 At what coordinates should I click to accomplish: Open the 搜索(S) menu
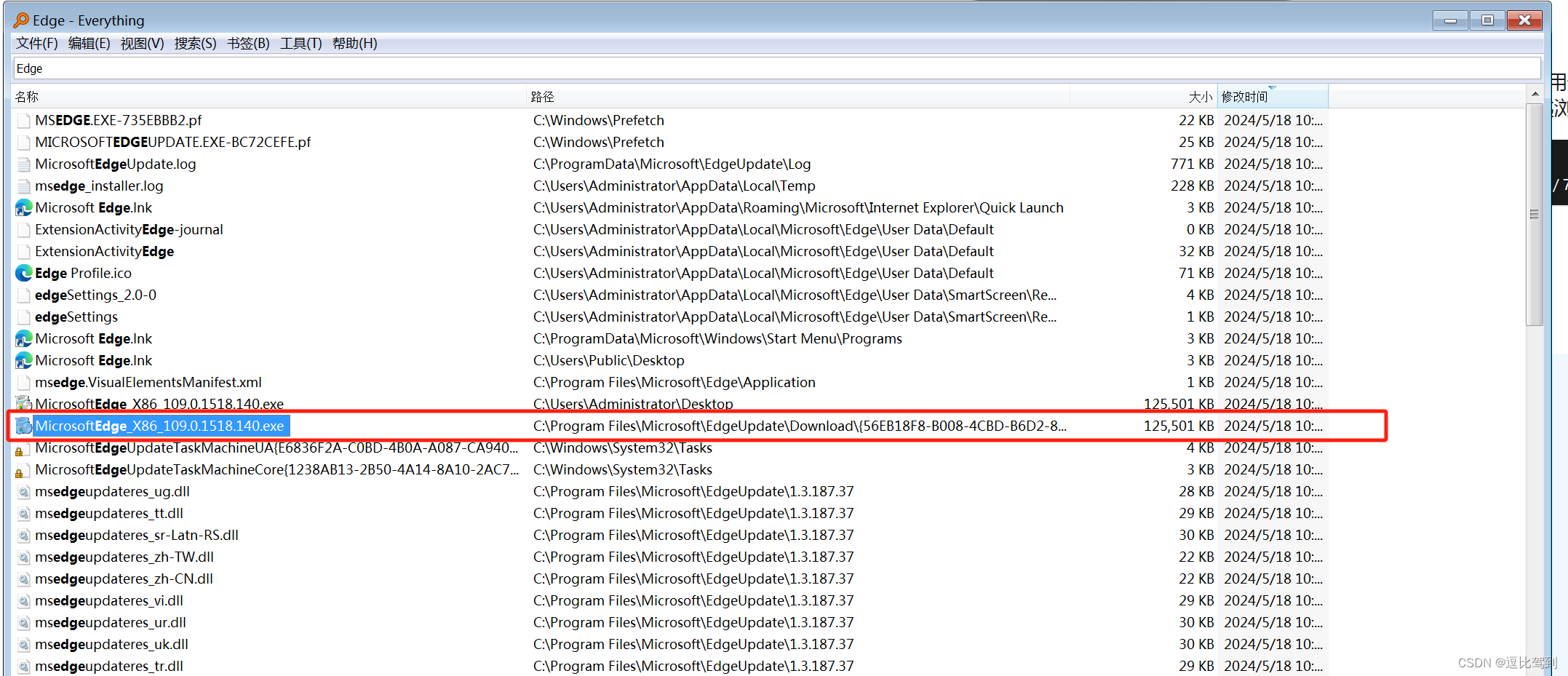(196, 44)
